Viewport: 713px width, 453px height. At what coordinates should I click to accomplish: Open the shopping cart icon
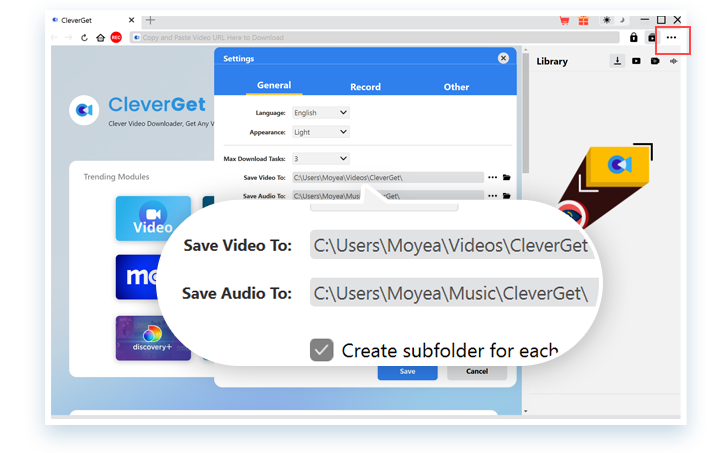[x=564, y=20]
